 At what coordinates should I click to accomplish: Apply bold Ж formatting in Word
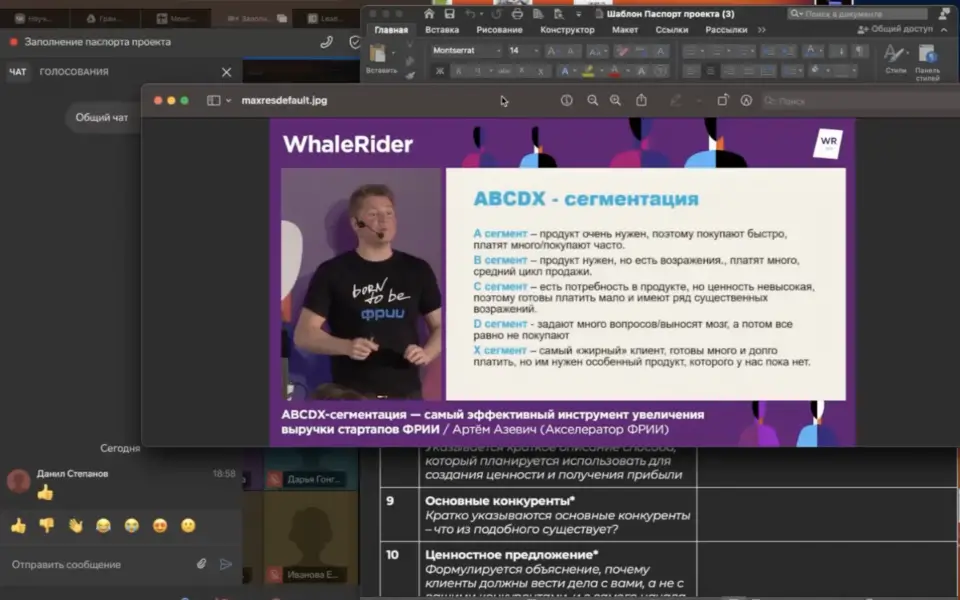440,71
